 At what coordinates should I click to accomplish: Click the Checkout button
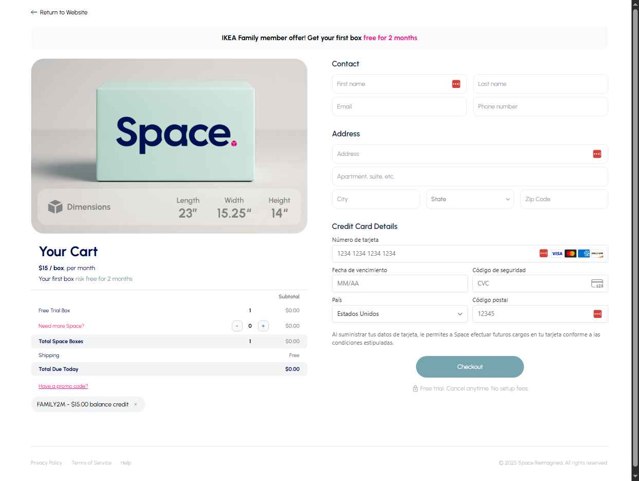469,367
